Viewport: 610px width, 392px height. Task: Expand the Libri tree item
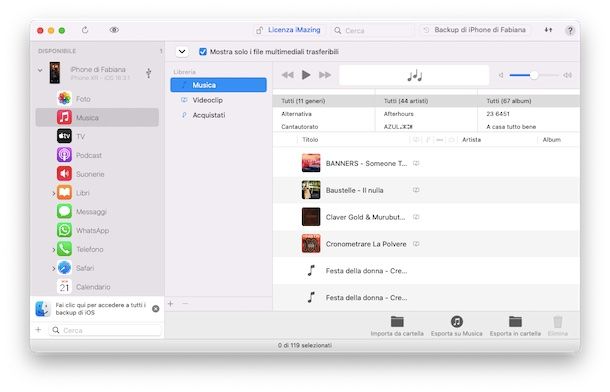pyautogui.click(x=53, y=193)
